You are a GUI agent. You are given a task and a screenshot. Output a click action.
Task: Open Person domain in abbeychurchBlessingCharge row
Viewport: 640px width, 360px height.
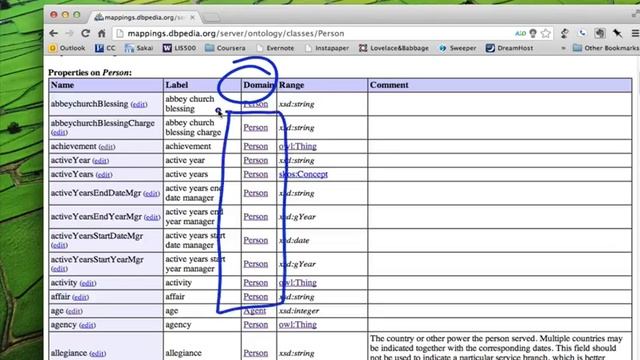(x=256, y=127)
